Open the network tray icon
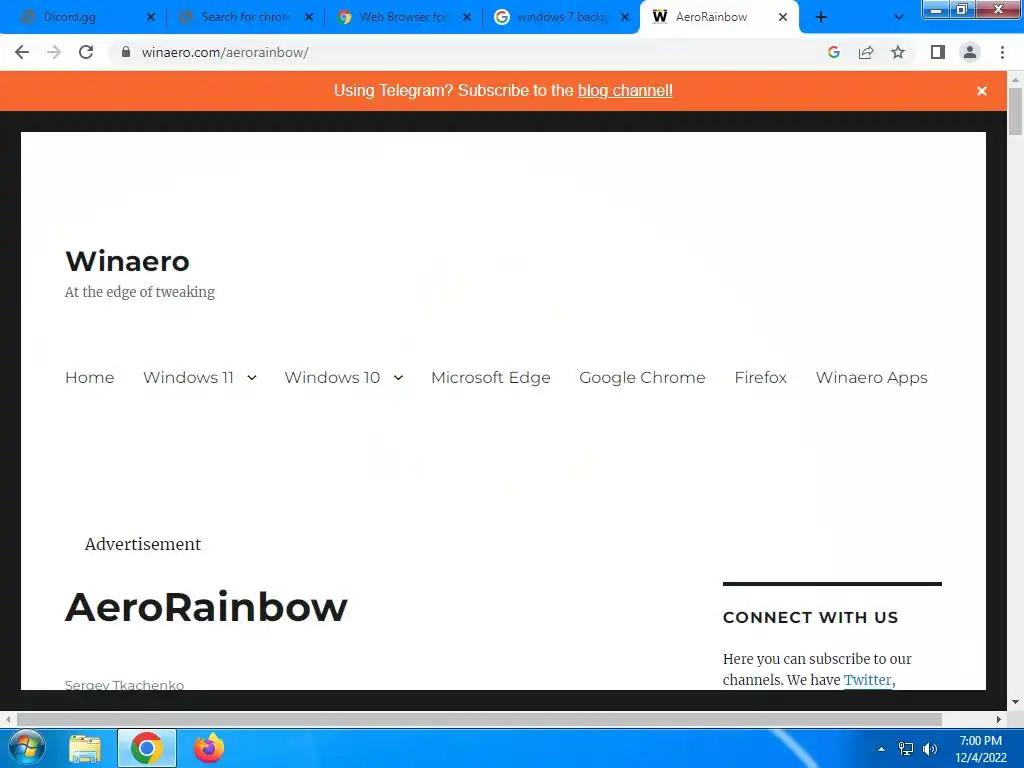The width and height of the screenshot is (1024, 768). pos(906,749)
